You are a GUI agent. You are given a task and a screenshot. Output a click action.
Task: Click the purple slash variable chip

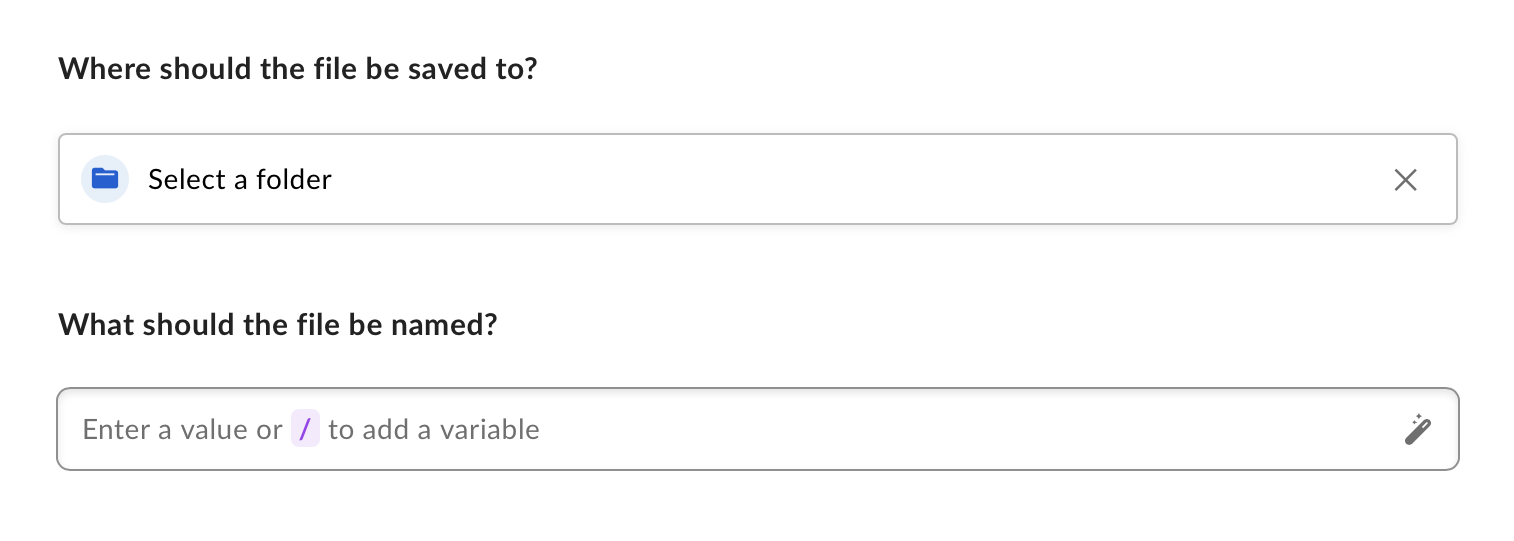coord(305,430)
